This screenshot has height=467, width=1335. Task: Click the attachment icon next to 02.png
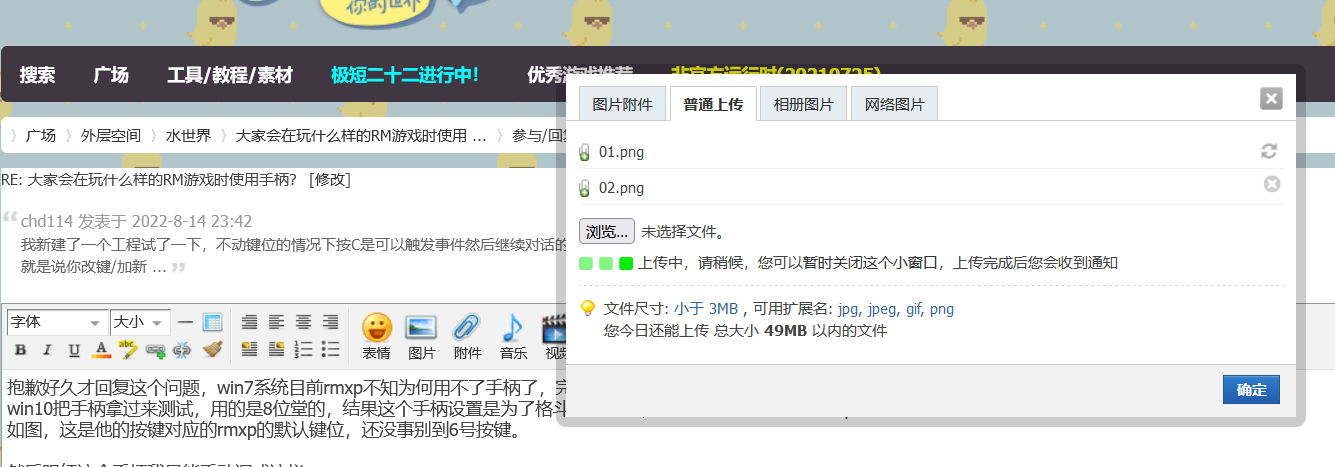point(584,188)
